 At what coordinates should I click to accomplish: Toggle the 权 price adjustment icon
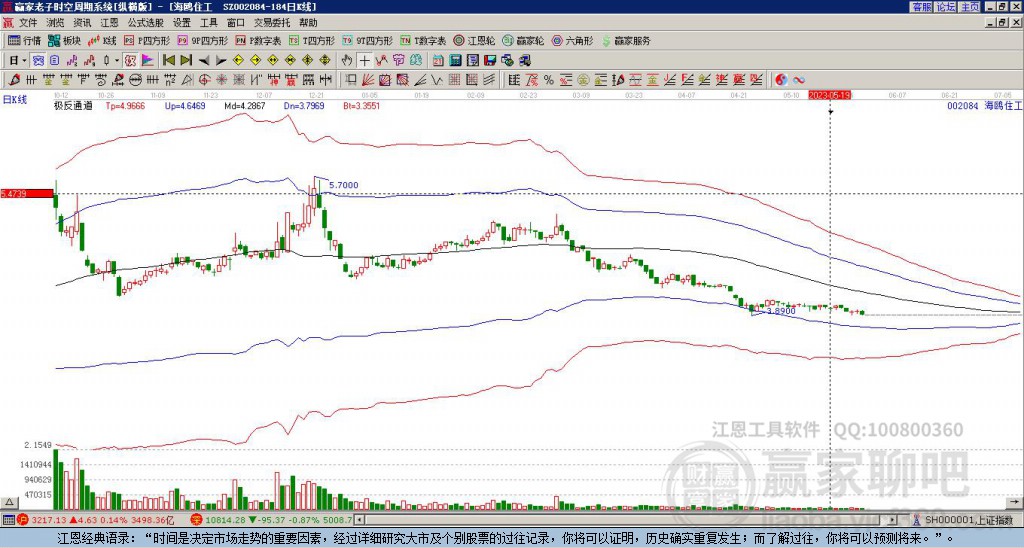pos(130,60)
